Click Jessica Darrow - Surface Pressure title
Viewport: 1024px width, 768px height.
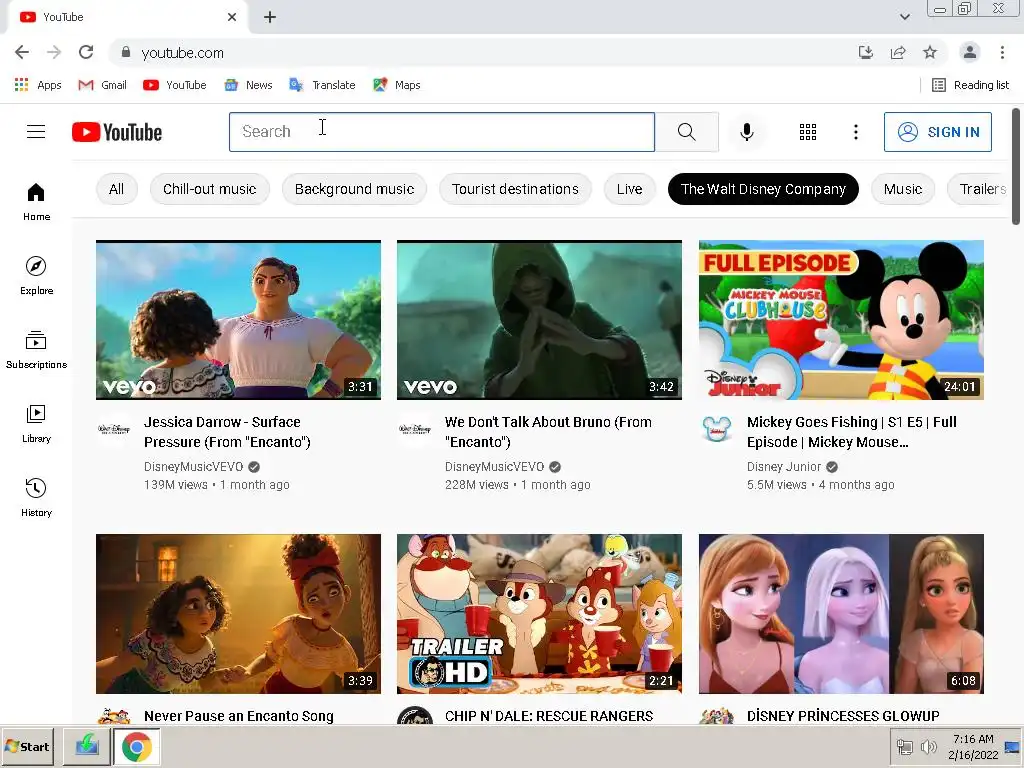click(x=227, y=432)
